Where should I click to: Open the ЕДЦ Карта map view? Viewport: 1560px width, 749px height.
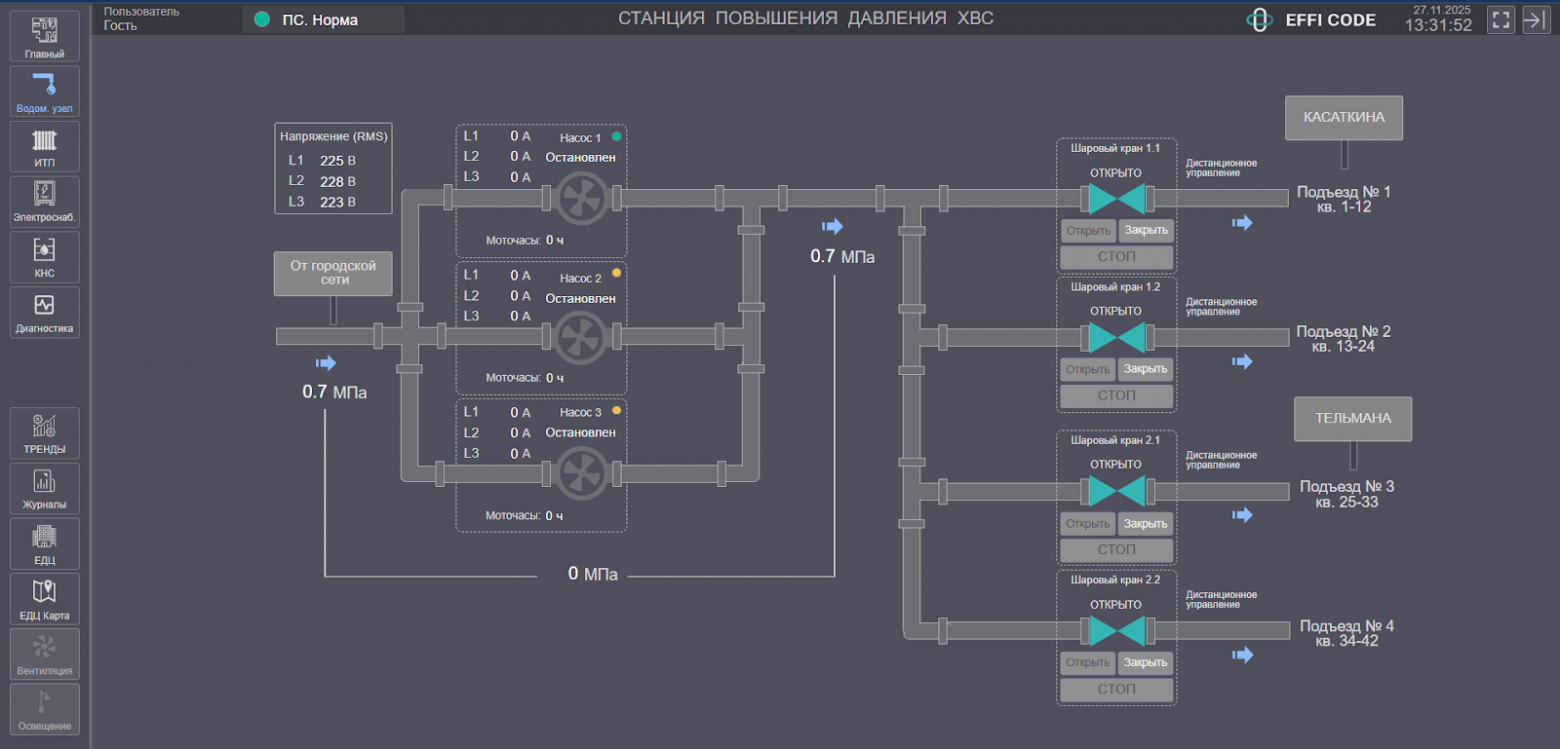(x=44, y=598)
